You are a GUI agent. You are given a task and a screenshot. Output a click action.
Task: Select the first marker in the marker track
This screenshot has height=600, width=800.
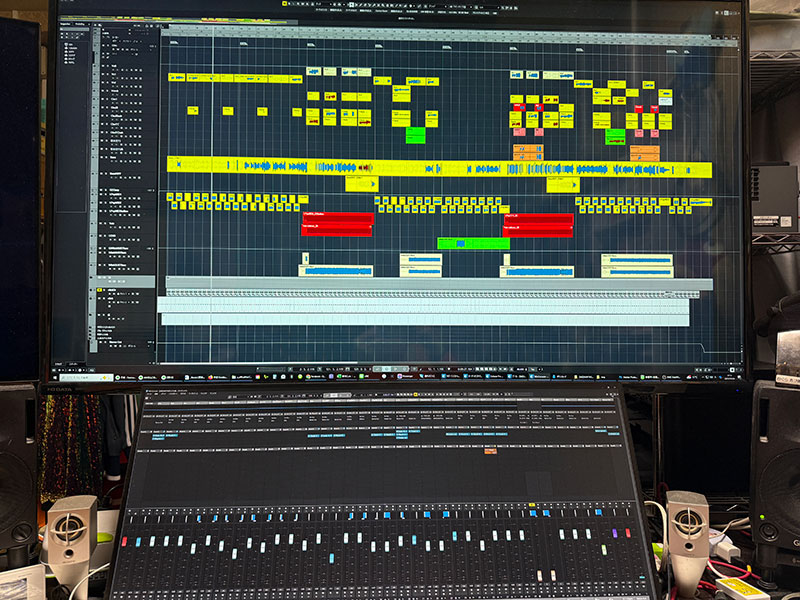[173, 43]
